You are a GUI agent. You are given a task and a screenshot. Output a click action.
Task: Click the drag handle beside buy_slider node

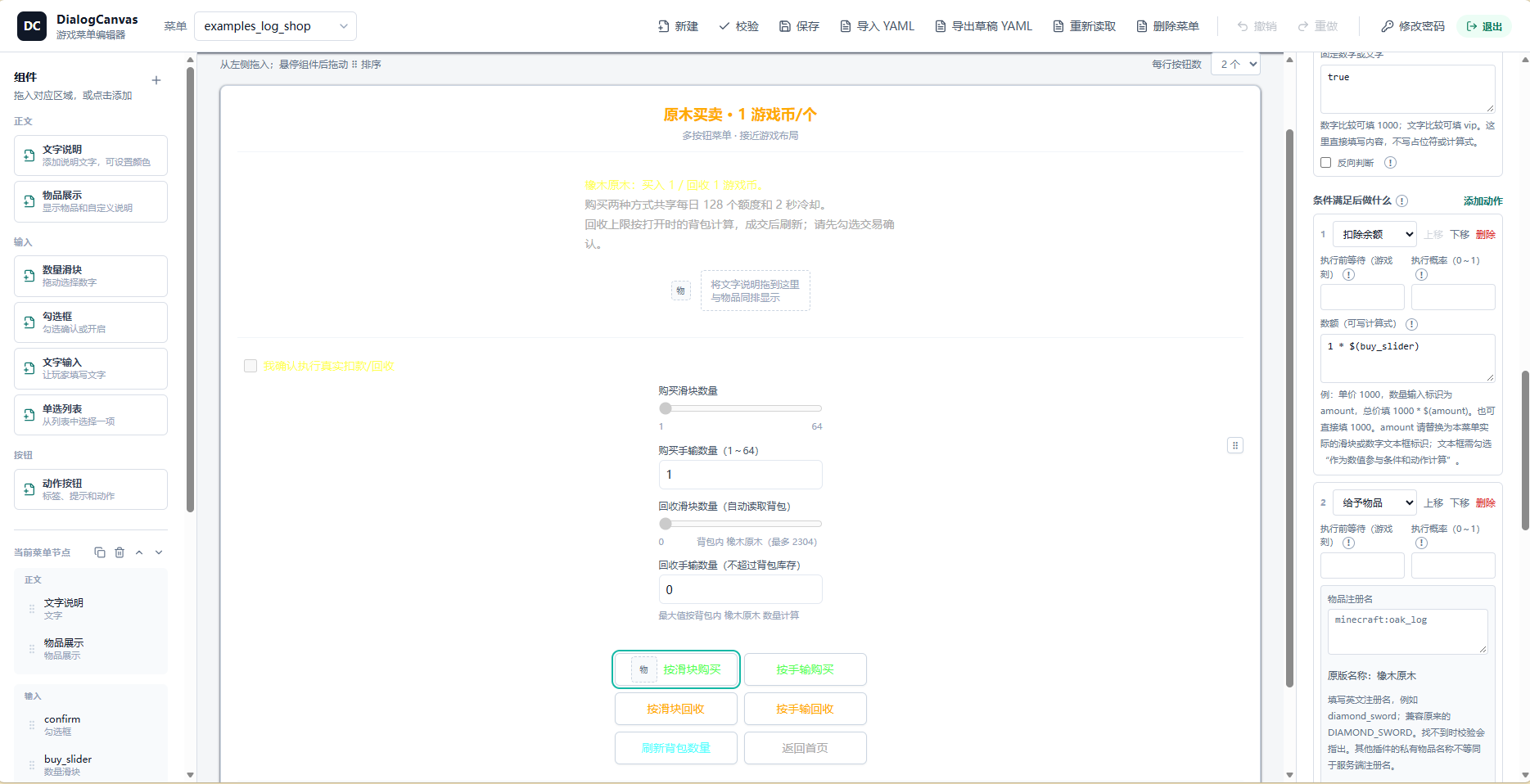32,765
